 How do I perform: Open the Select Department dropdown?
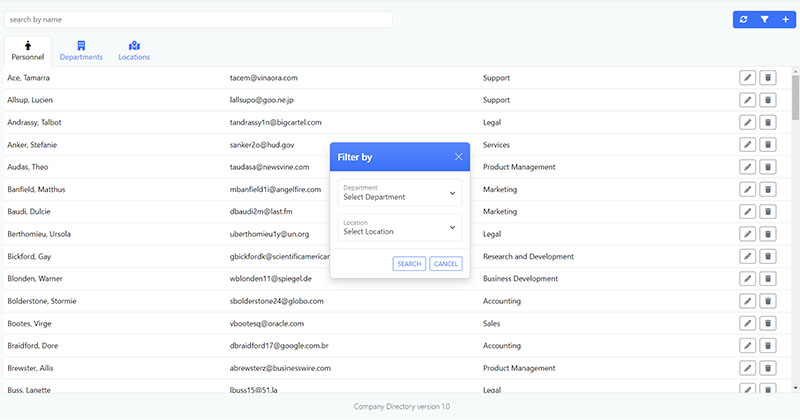[x=399, y=192]
